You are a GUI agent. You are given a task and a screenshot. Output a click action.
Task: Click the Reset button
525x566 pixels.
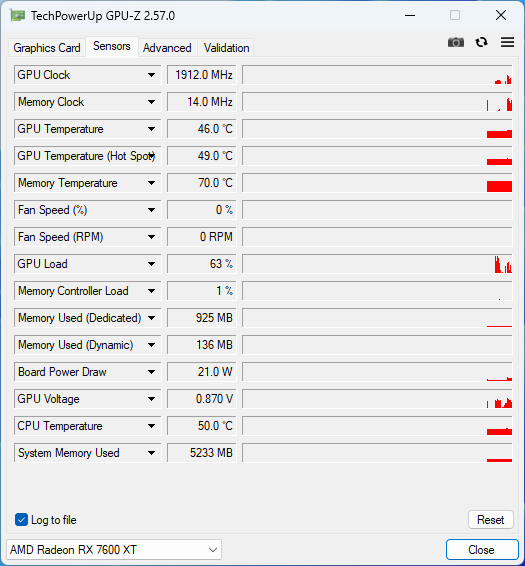pyautogui.click(x=490, y=520)
